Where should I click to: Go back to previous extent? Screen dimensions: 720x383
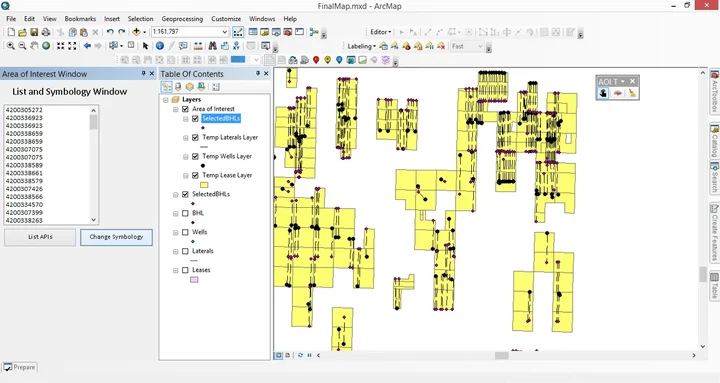click(87, 46)
